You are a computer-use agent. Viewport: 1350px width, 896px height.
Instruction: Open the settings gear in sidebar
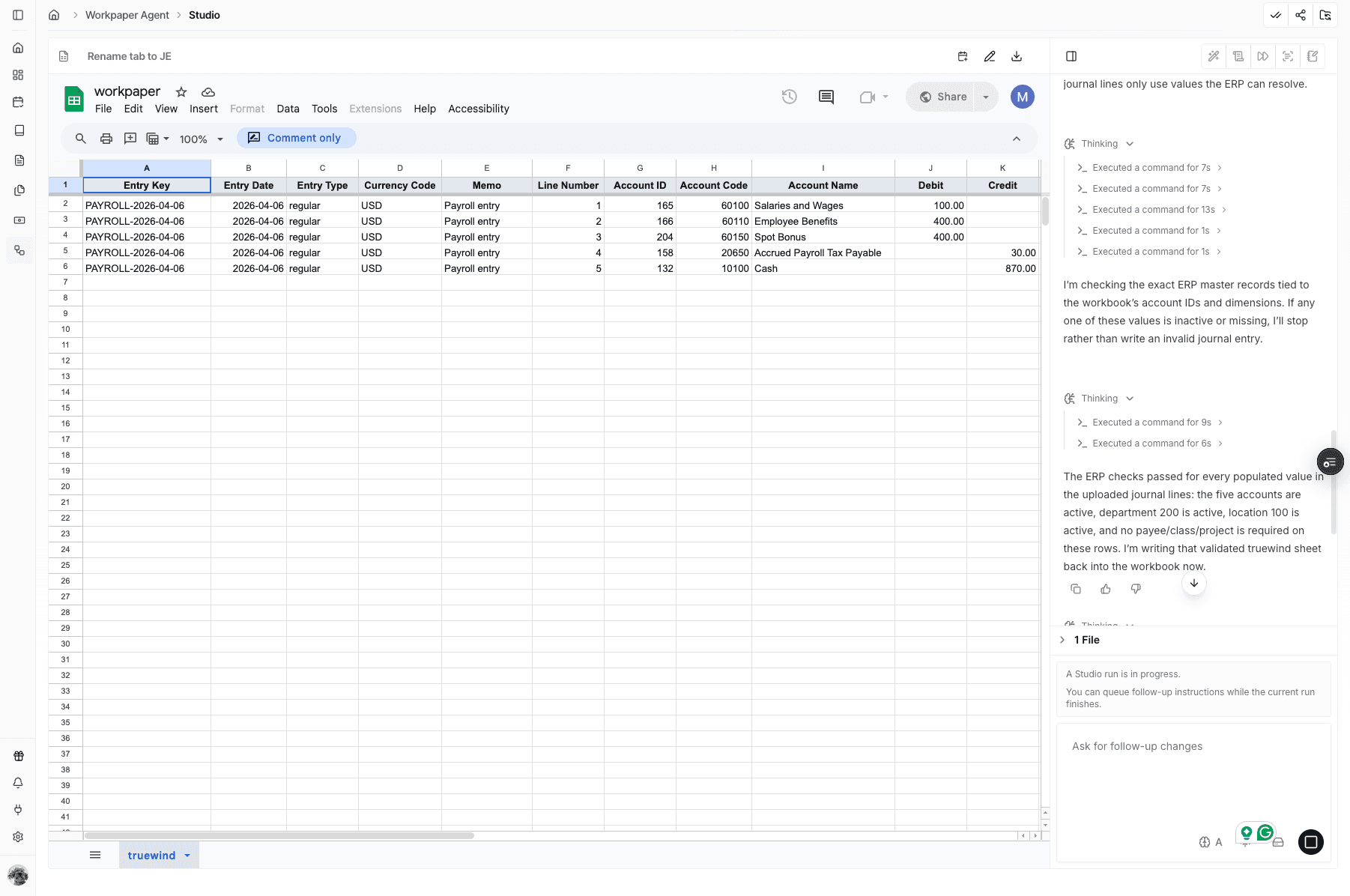(x=18, y=837)
